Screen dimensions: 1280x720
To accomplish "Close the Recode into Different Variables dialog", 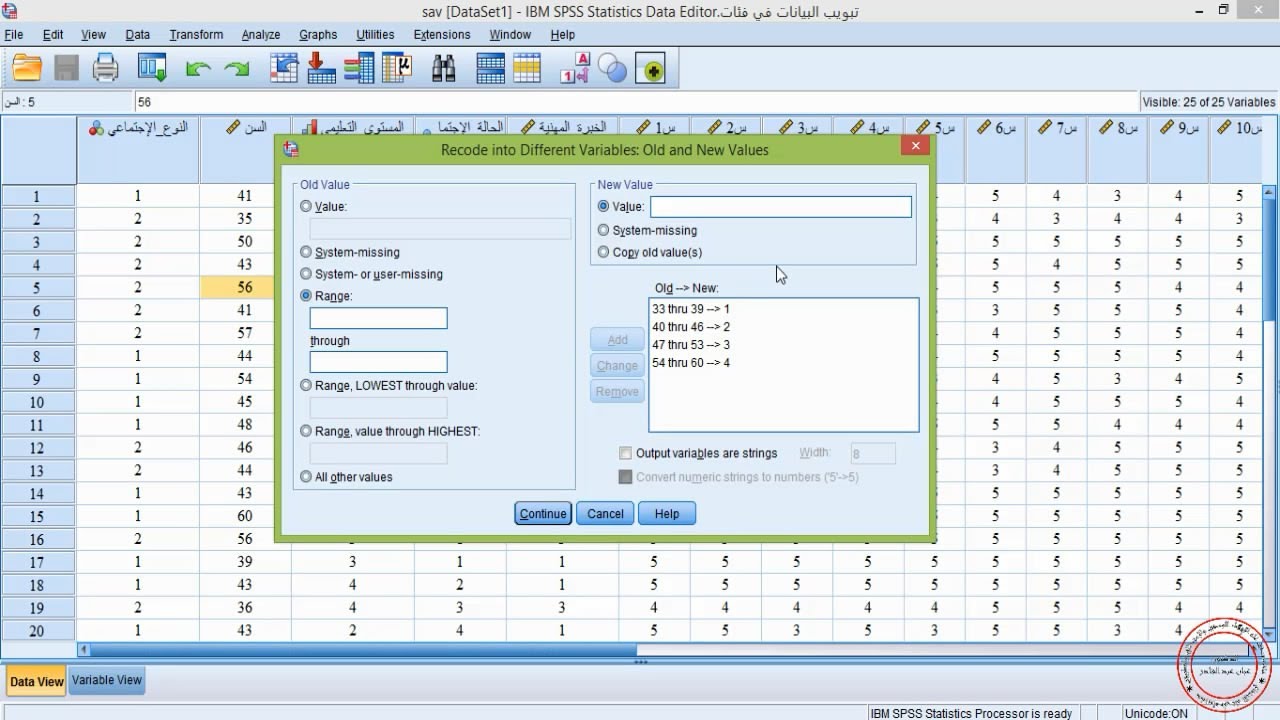I will [914, 146].
